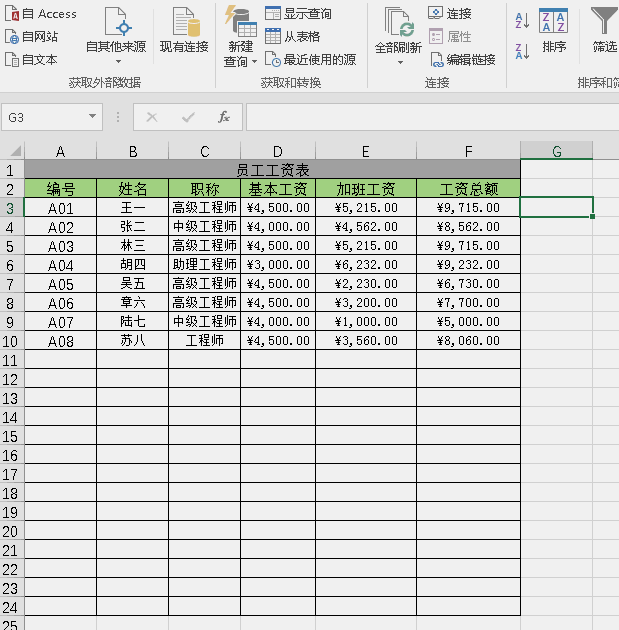This screenshot has width=619, height=630.
Task: Select cell containing A01
Action: click(60, 208)
